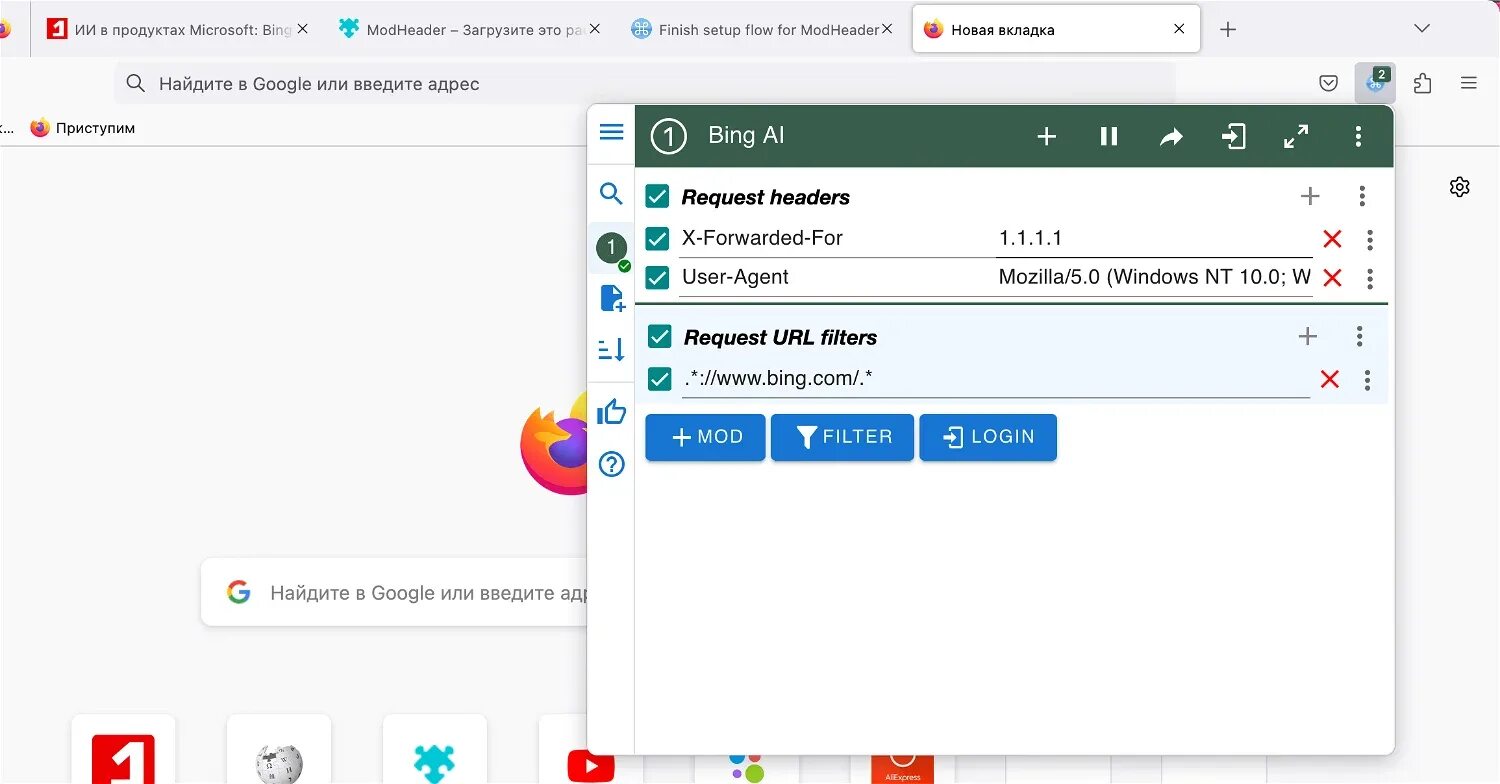Open bing.com filter row more options
Screen dimensions: 1500x784
click(1367, 379)
